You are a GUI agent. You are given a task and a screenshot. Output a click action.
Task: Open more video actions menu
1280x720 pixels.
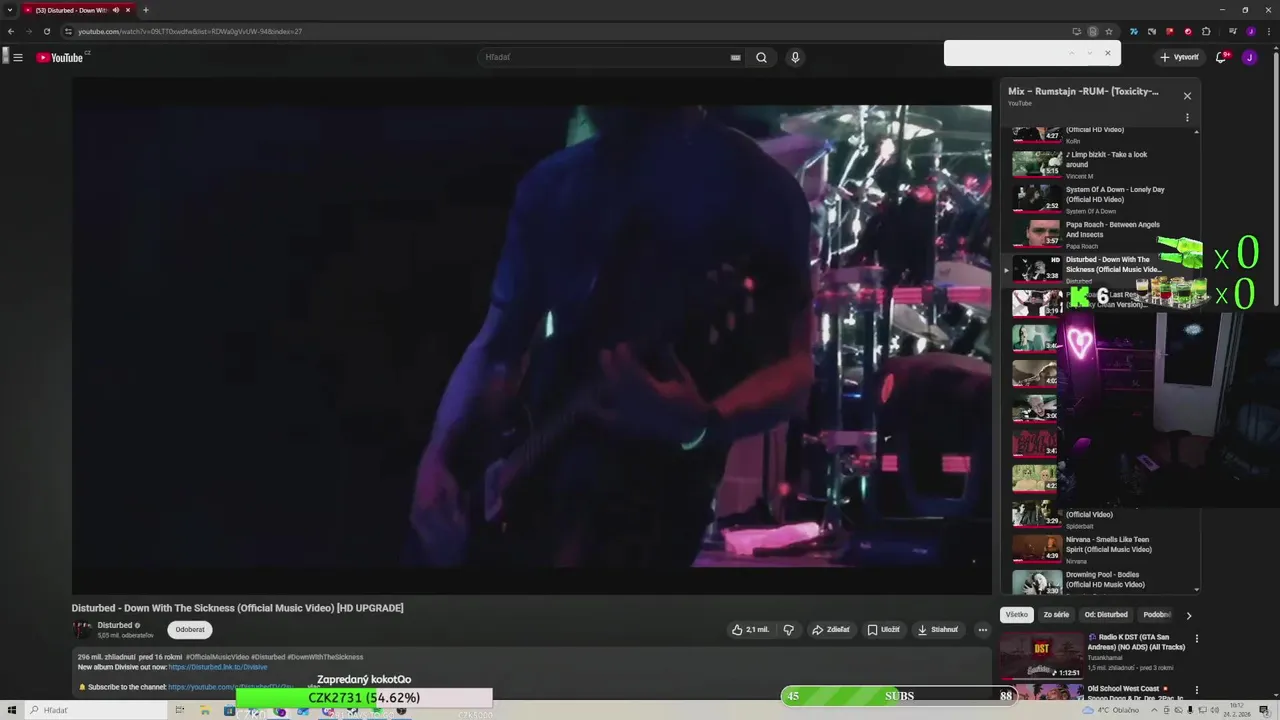982,630
